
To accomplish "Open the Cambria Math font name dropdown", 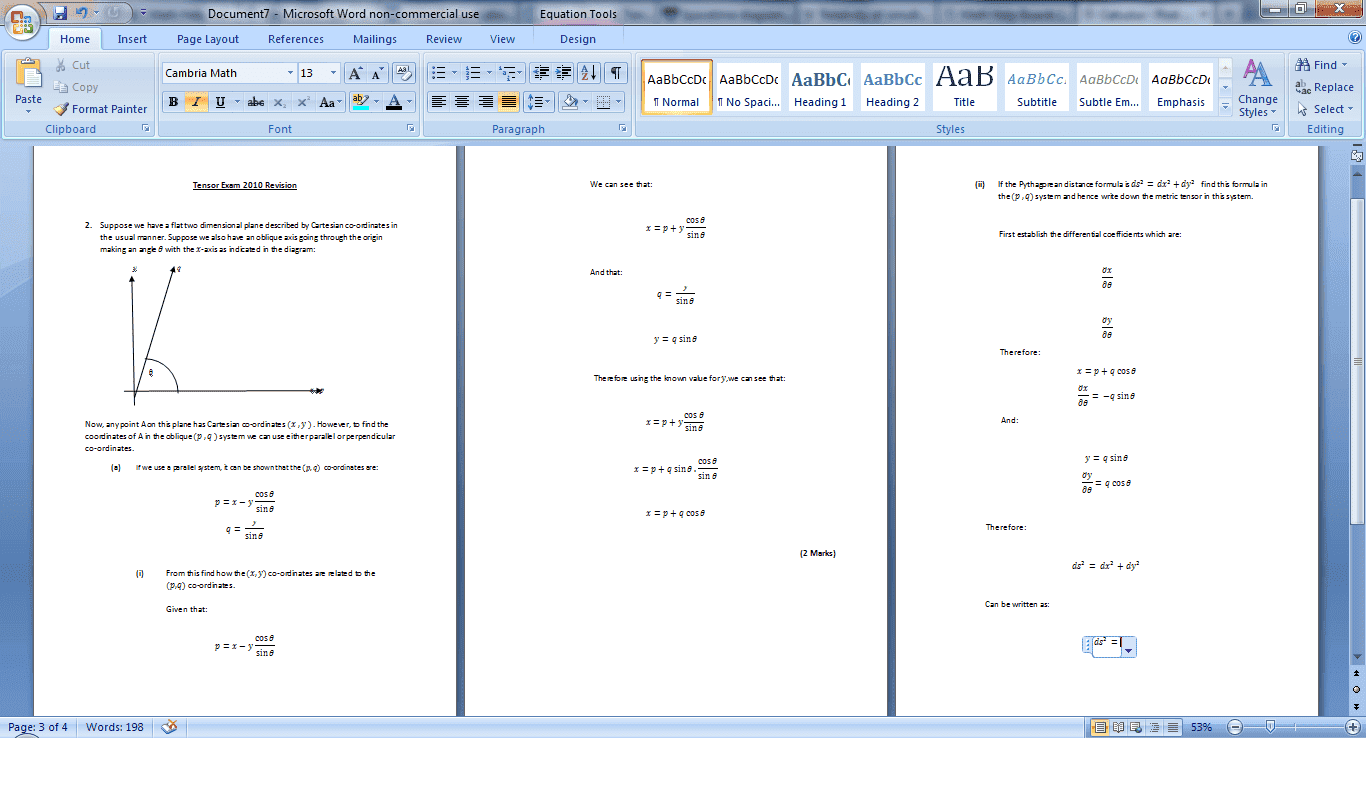I will (290, 73).
